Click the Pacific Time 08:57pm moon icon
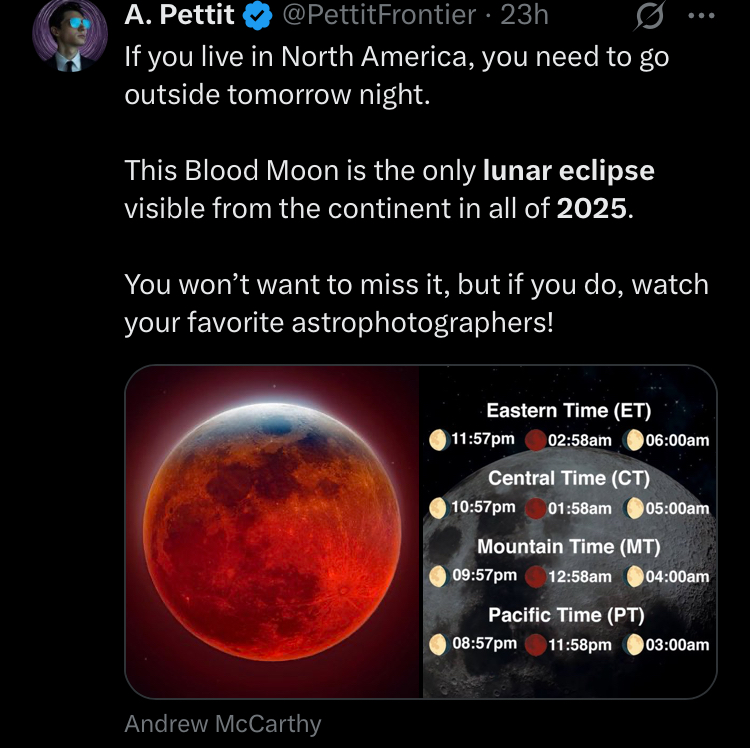Viewport: 750px width, 748px height. (437, 644)
